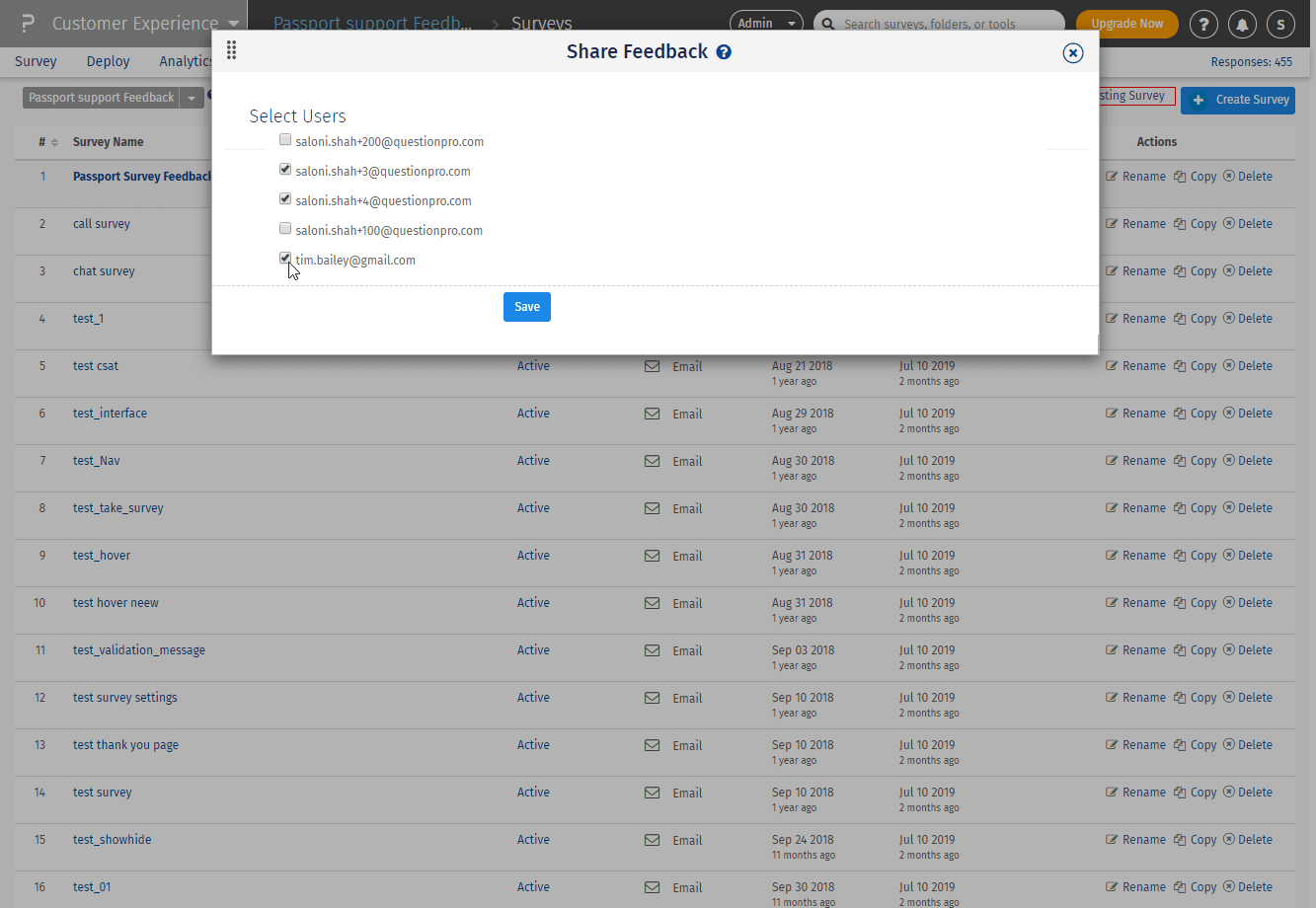Click the email envelope icon in test_Nav row
This screenshot has width=1316, height=908.
coord(652,461)
